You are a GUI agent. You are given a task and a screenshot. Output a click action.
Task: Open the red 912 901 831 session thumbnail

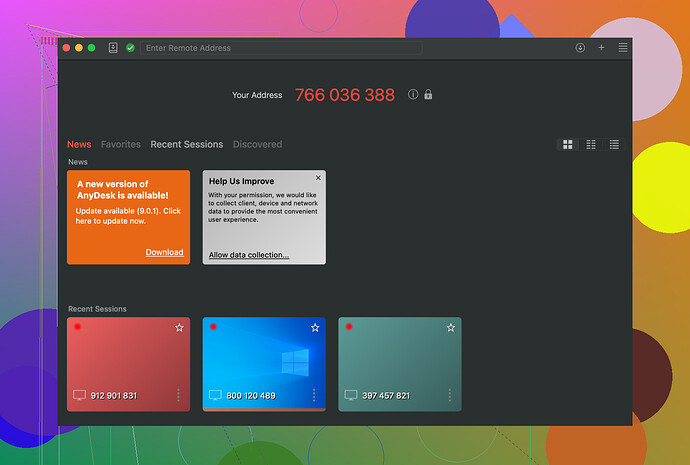click(128, 364)
